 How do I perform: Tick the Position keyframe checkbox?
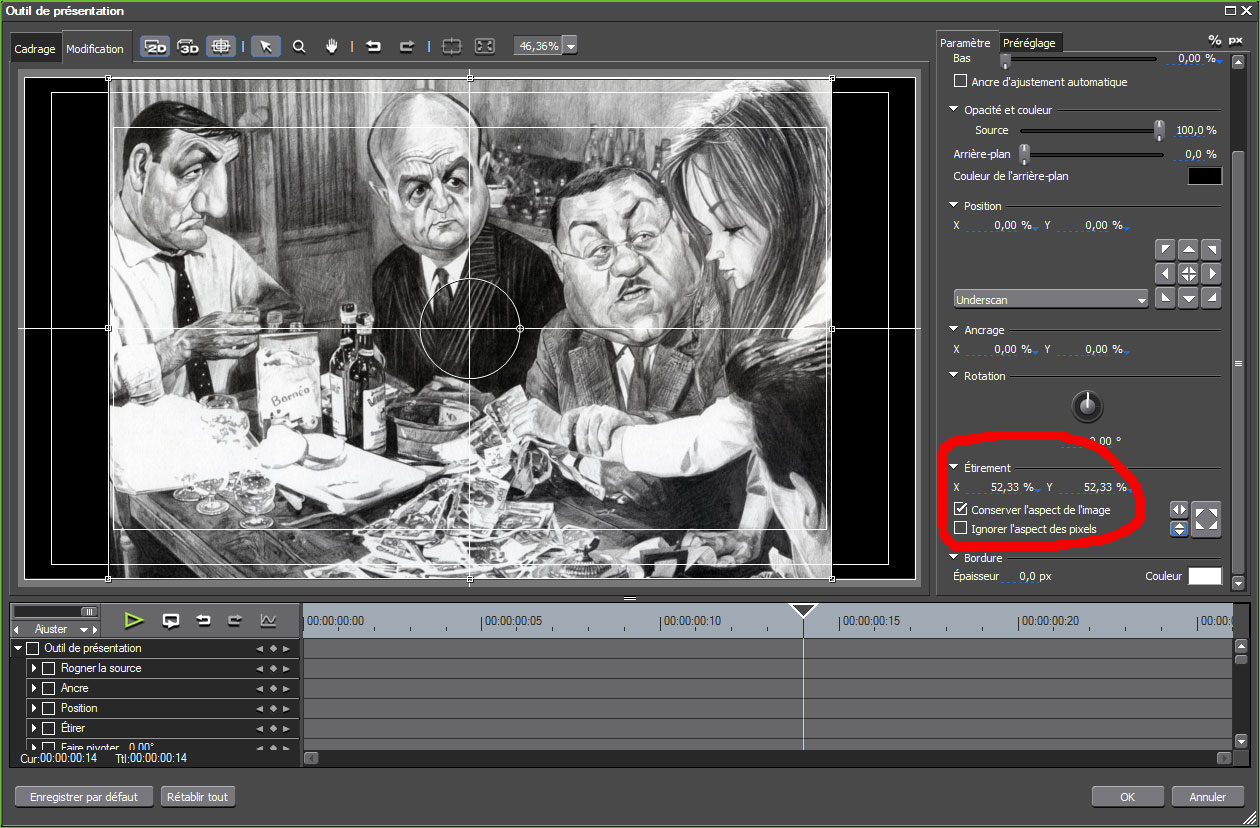[48, 708]
